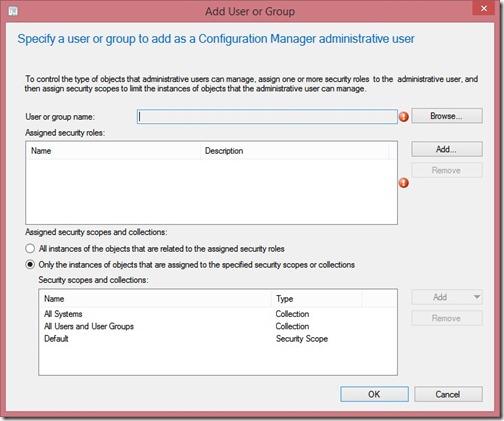
Task: Click Remove for security scopes and collections
Action: coord(447,318)
